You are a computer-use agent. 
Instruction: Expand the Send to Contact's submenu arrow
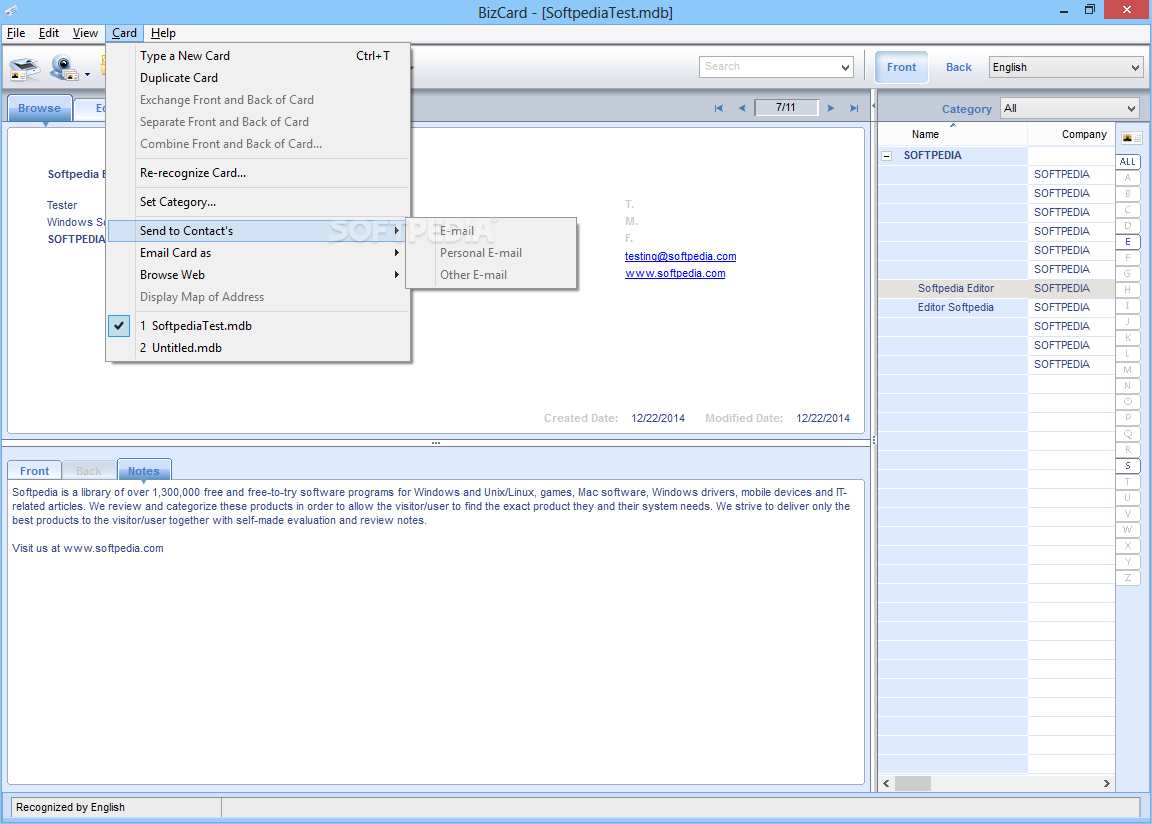pyautogui.click(x=397, y=231)
